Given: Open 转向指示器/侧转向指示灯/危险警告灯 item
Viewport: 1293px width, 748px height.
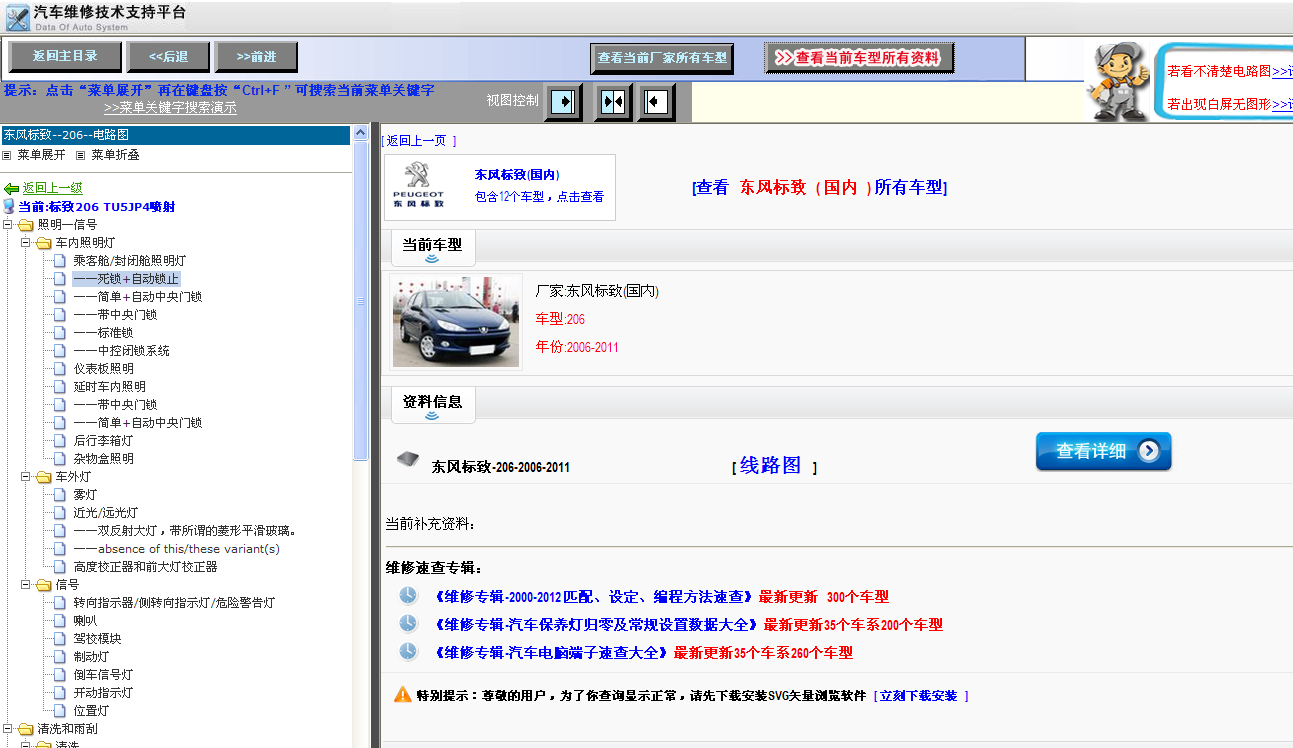Looking at the screenshot, I should (x=174, y=603).
